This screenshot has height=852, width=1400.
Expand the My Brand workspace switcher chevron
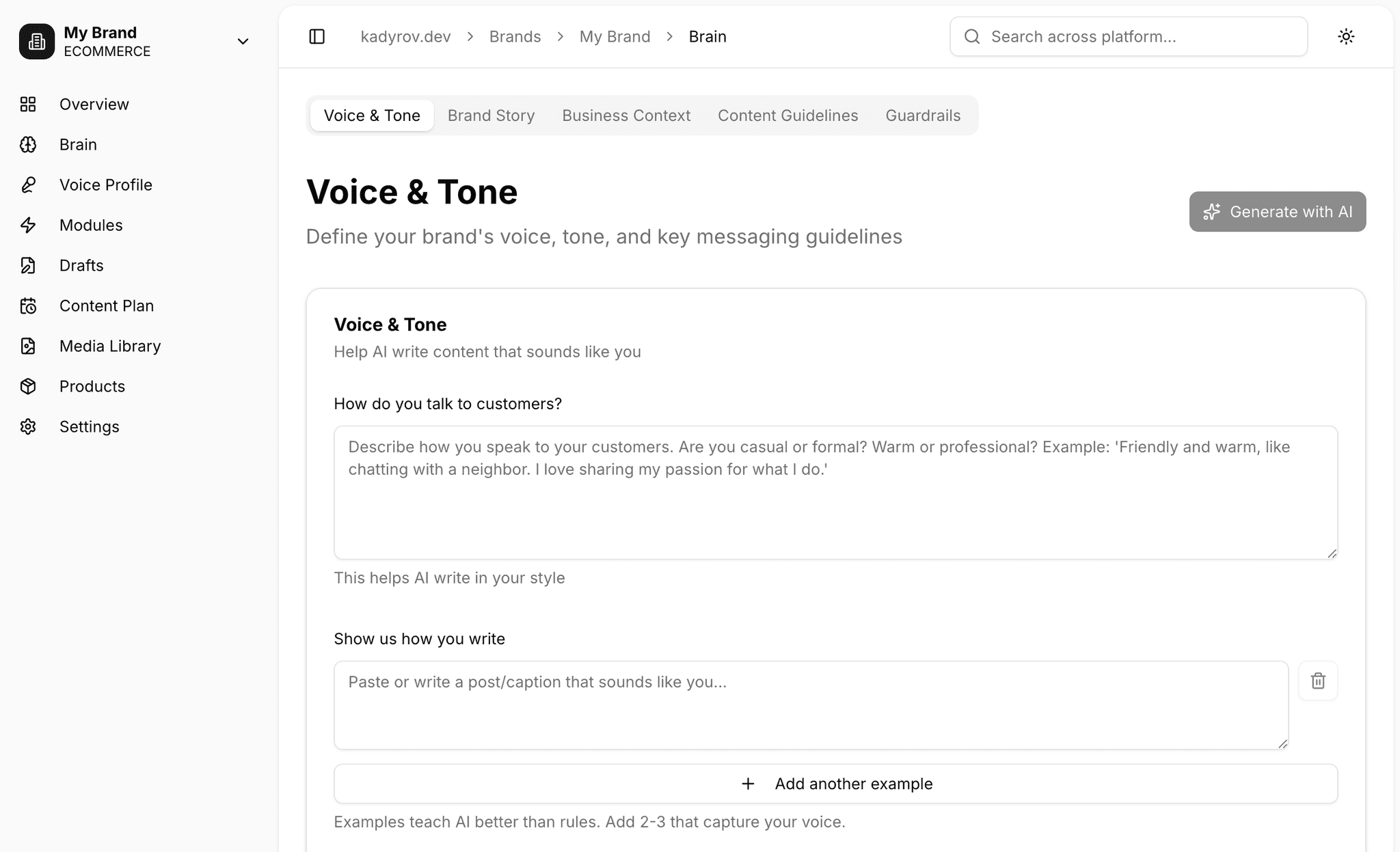click(x=243, y=42)
